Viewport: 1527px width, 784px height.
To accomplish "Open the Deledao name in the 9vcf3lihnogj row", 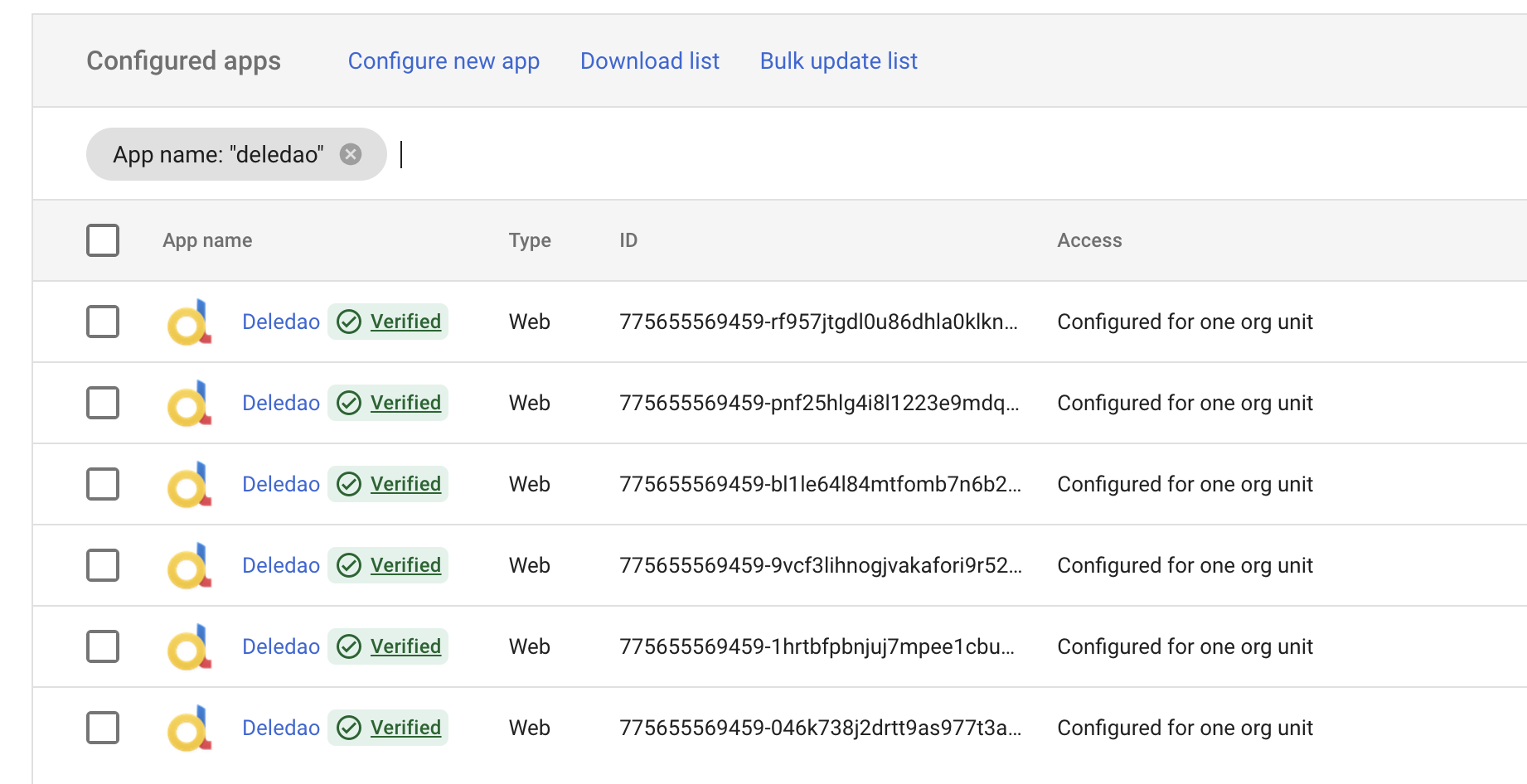I will [x=281, y=565].
